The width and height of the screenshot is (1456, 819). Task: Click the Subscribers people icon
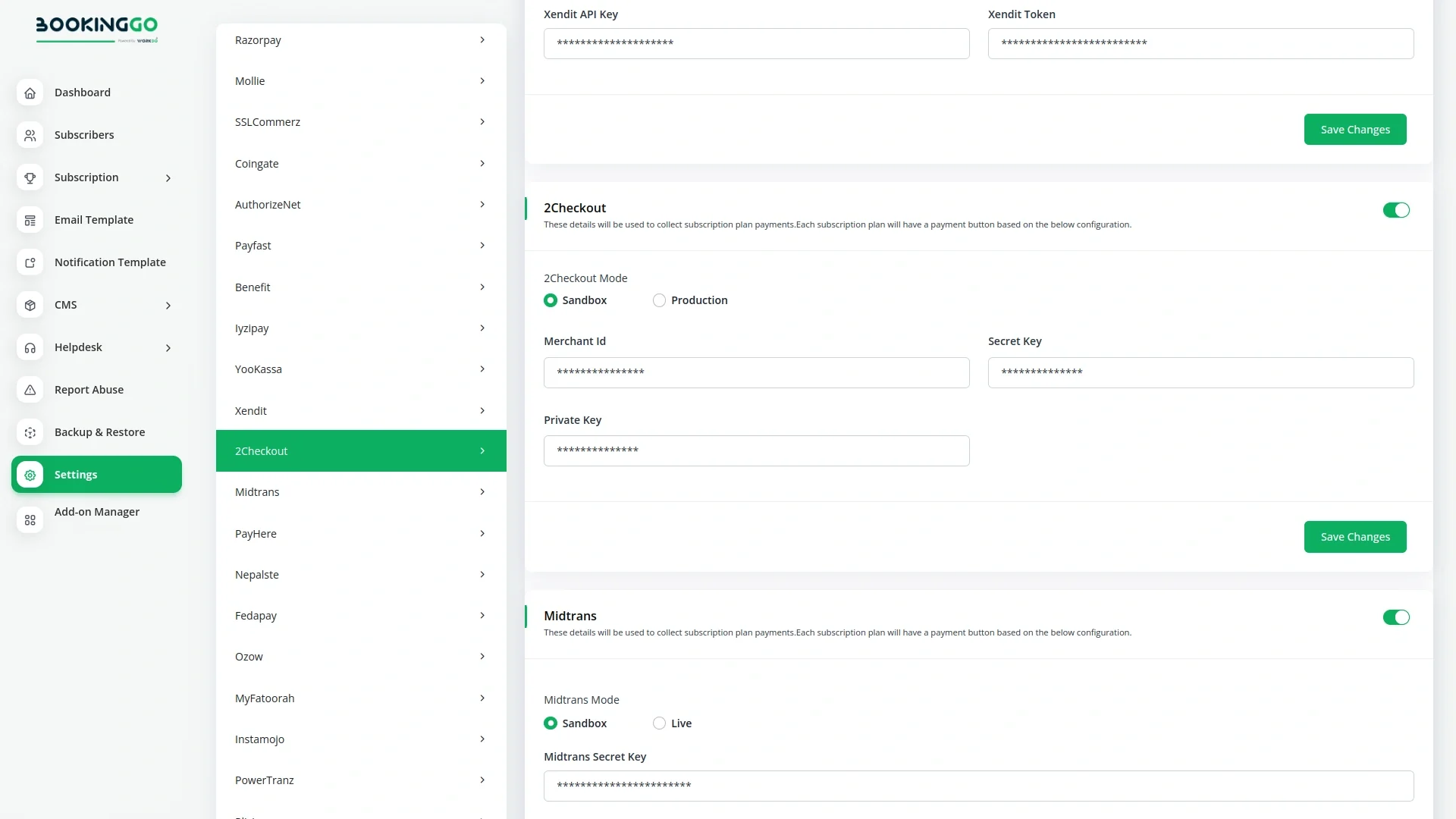pos(30,135)
